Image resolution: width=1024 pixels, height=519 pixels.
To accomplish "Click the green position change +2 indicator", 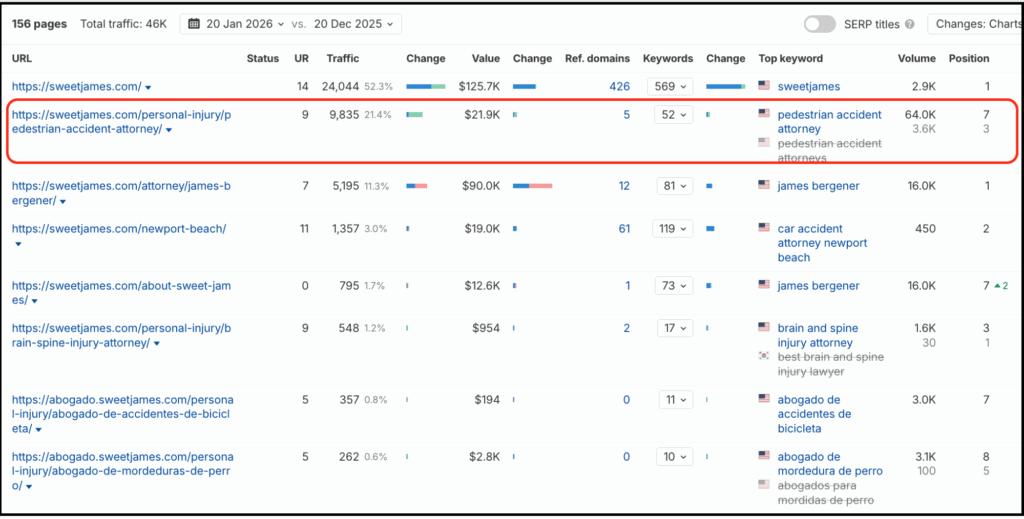I will coord(1001,285).
